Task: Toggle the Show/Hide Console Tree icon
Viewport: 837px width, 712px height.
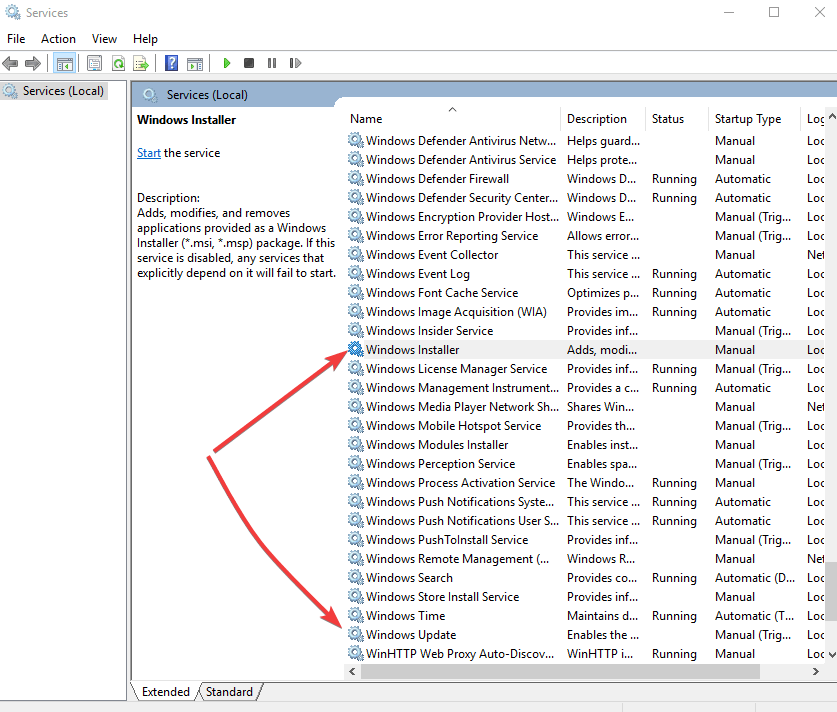Action: click(x=65, y=64)
